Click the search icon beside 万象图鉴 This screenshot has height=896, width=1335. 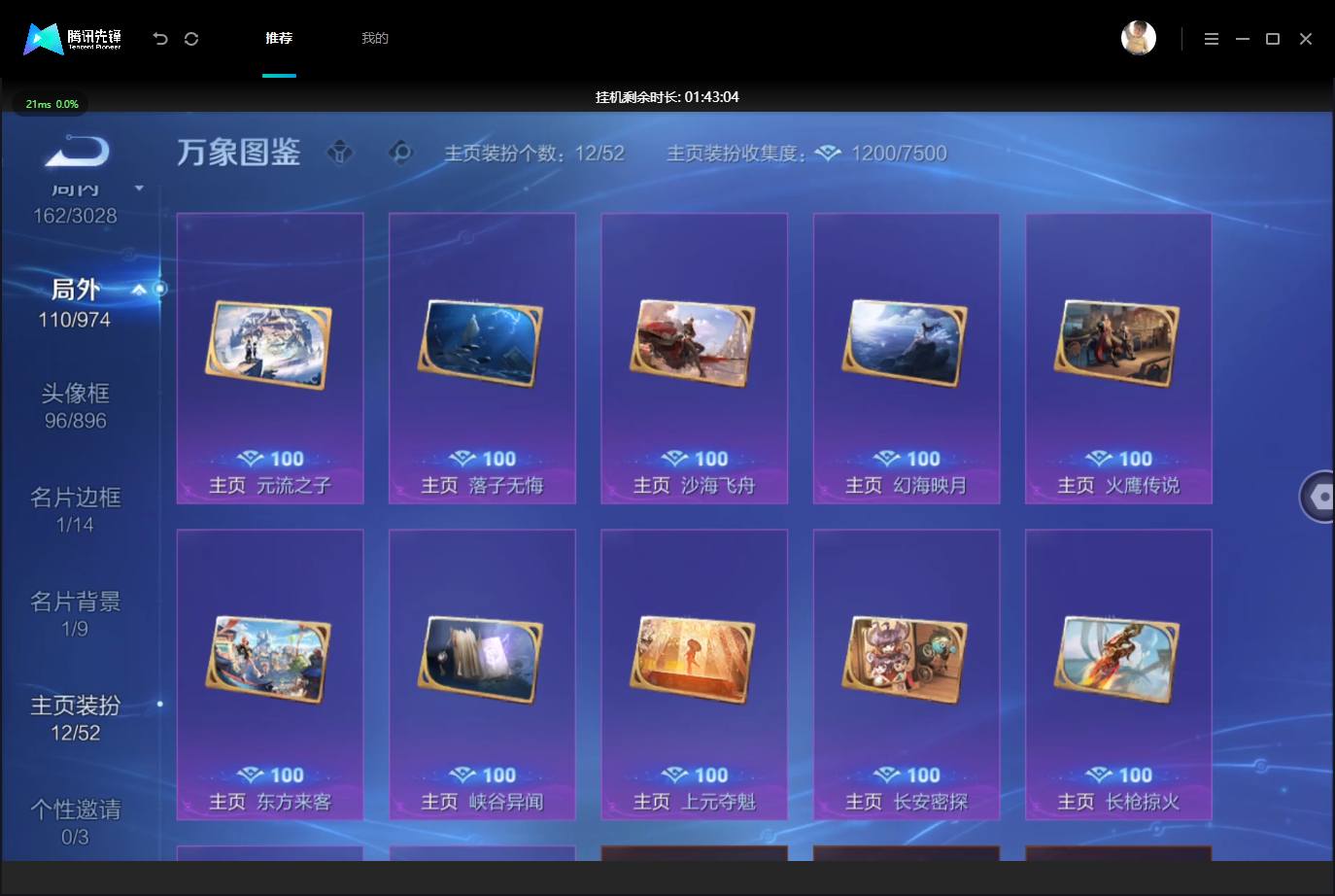(400, 153)
